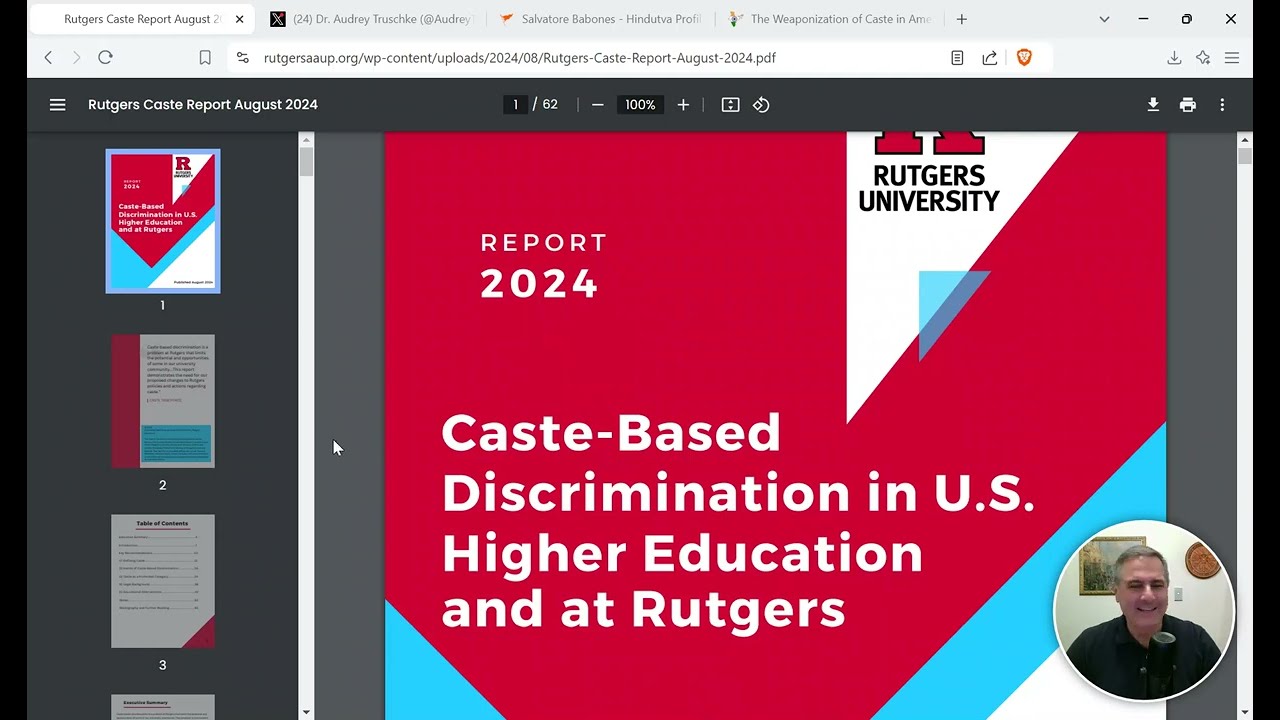Image resolution: width=1280 pixels, height=720 pixels.
Task: Rotate the document counterclockwise
Action: click(761, 105)
